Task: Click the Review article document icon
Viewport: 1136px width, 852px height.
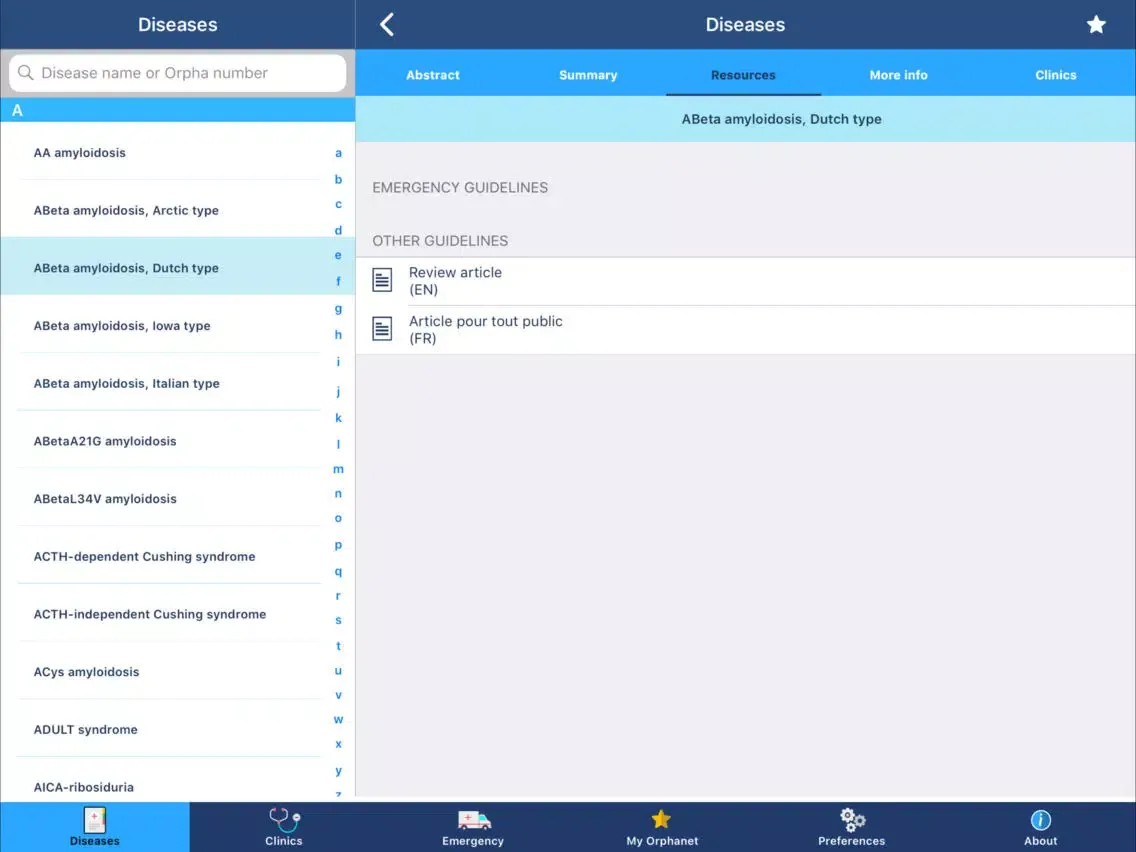Action: coord(382,280)
